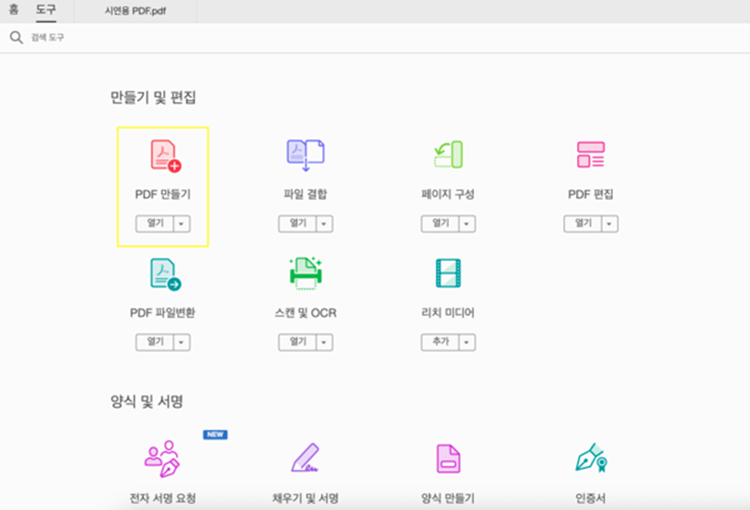The image size is (750, 510).
Task: Expand dropdown arrow next to PDF 편집 열기
Action: 610,223
